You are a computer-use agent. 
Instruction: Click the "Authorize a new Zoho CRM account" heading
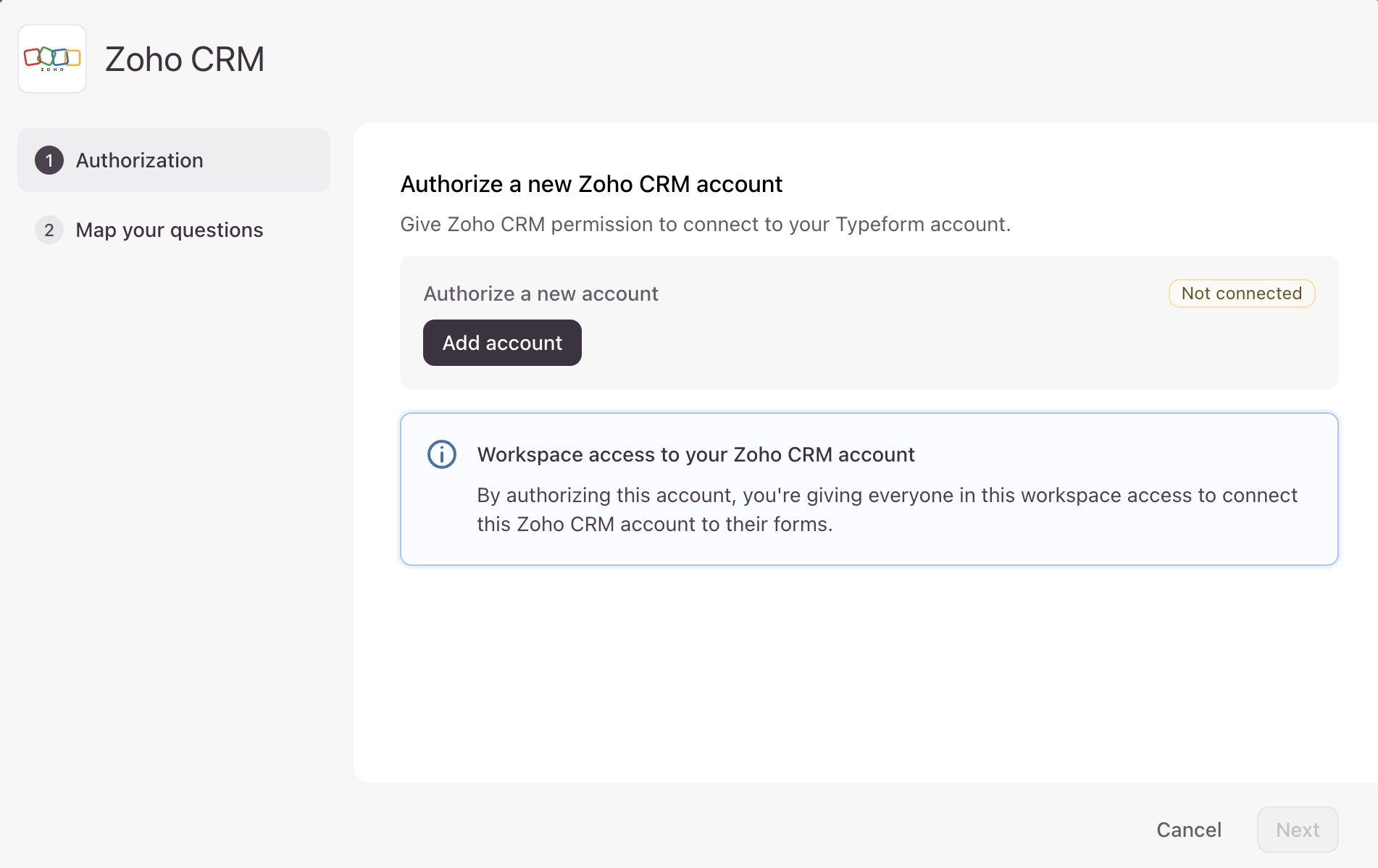coord(591,184)
